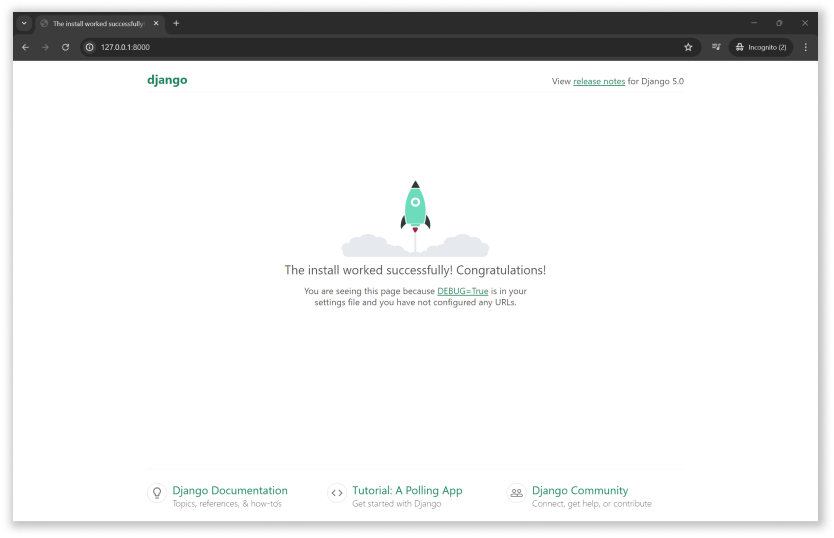The image size is (834, 538).
Task: Click the django logo text
Action: coord(167,80)
